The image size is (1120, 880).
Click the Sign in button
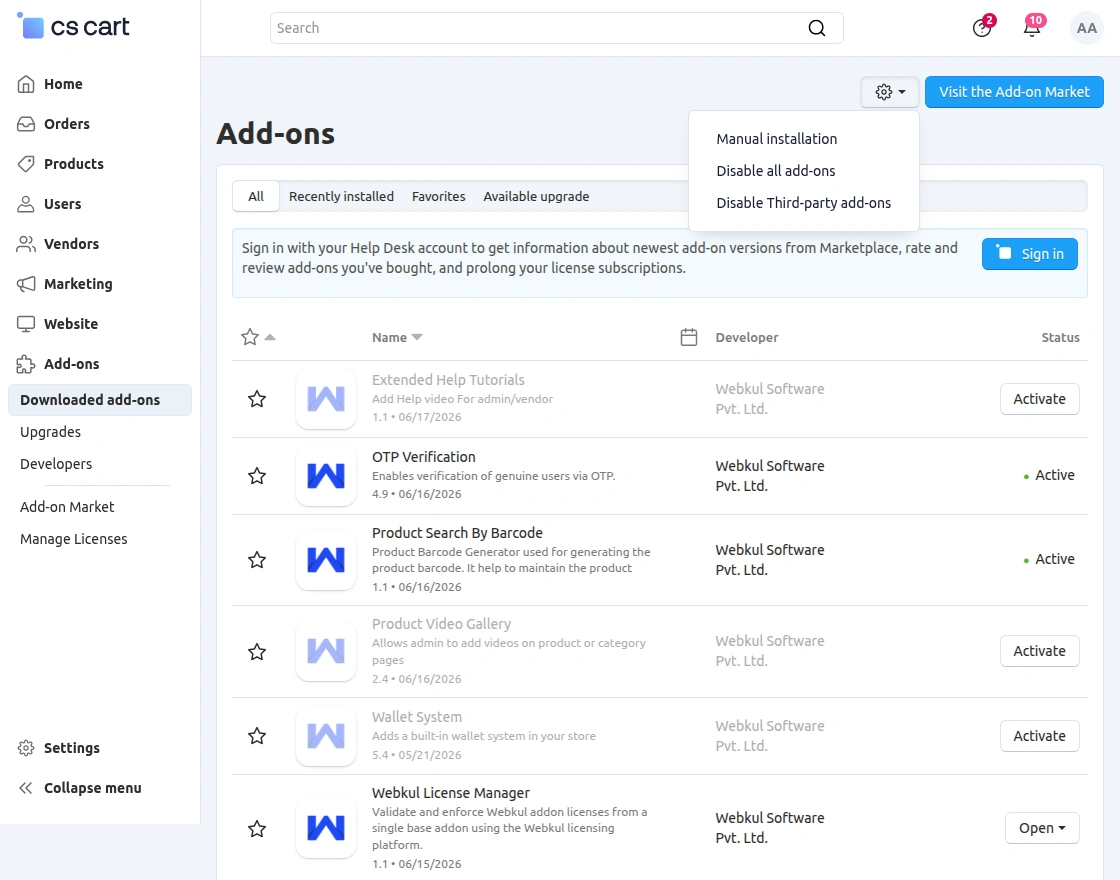pos(1030,254)
